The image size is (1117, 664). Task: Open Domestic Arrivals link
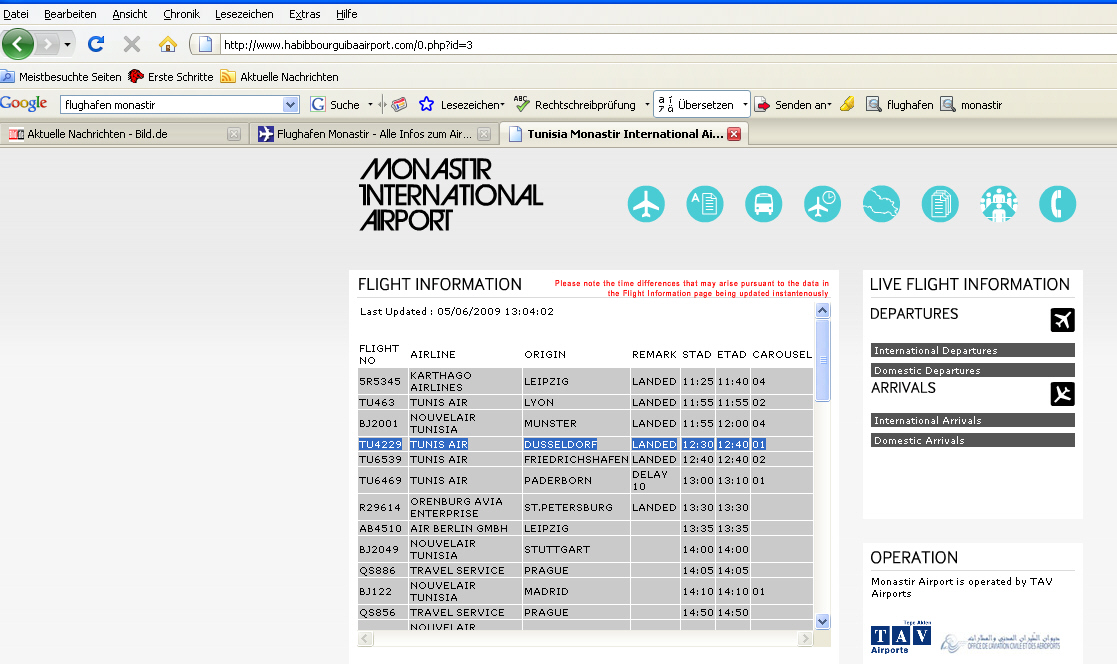[972, 440]
